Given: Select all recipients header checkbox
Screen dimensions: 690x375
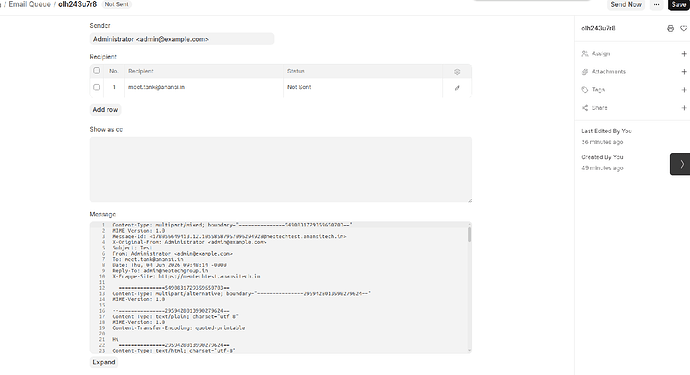Looking at the screenshot, I should [97, 70].
